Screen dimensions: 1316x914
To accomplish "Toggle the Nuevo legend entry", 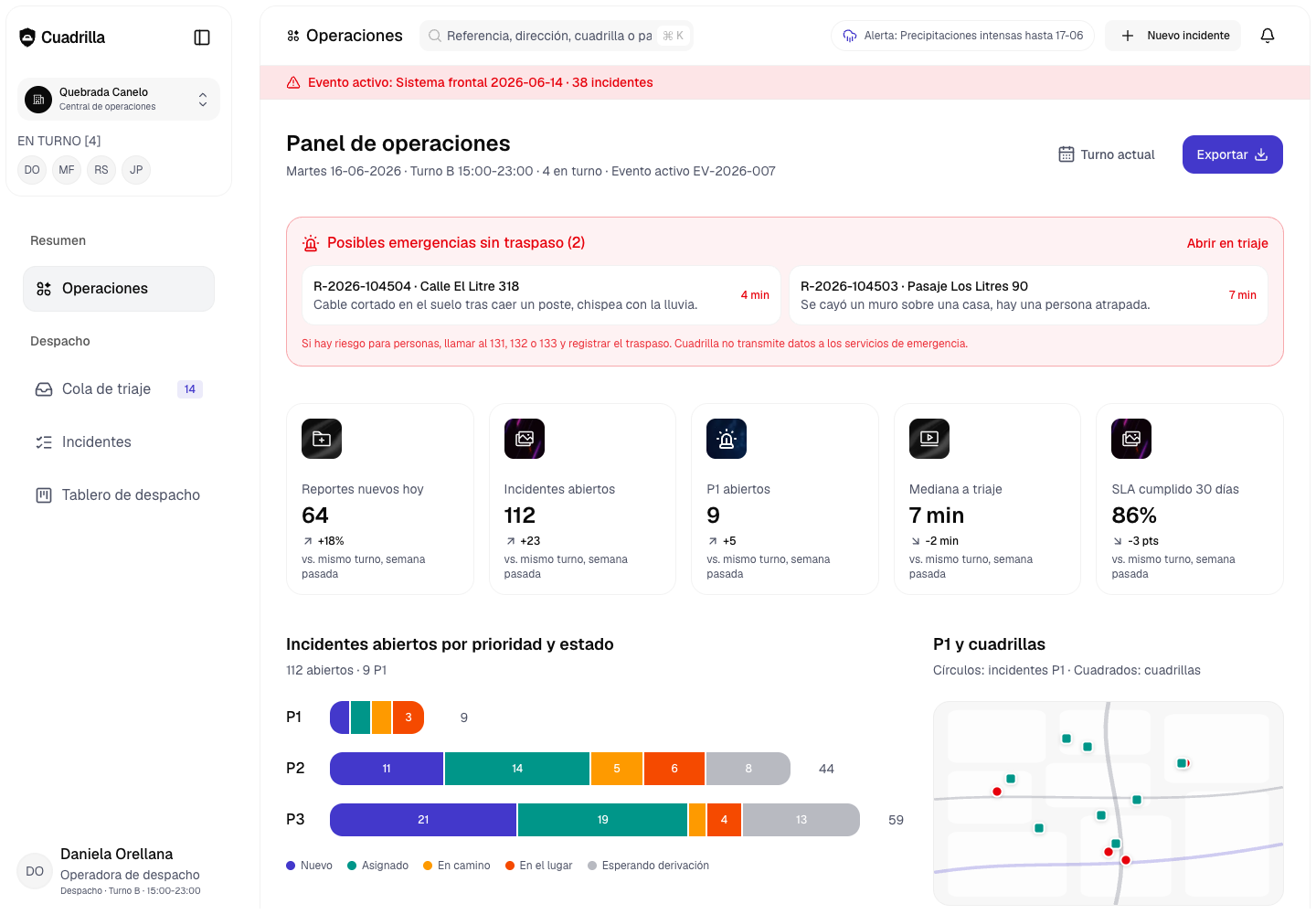I will pyautogui.click(x=309, y=866).
